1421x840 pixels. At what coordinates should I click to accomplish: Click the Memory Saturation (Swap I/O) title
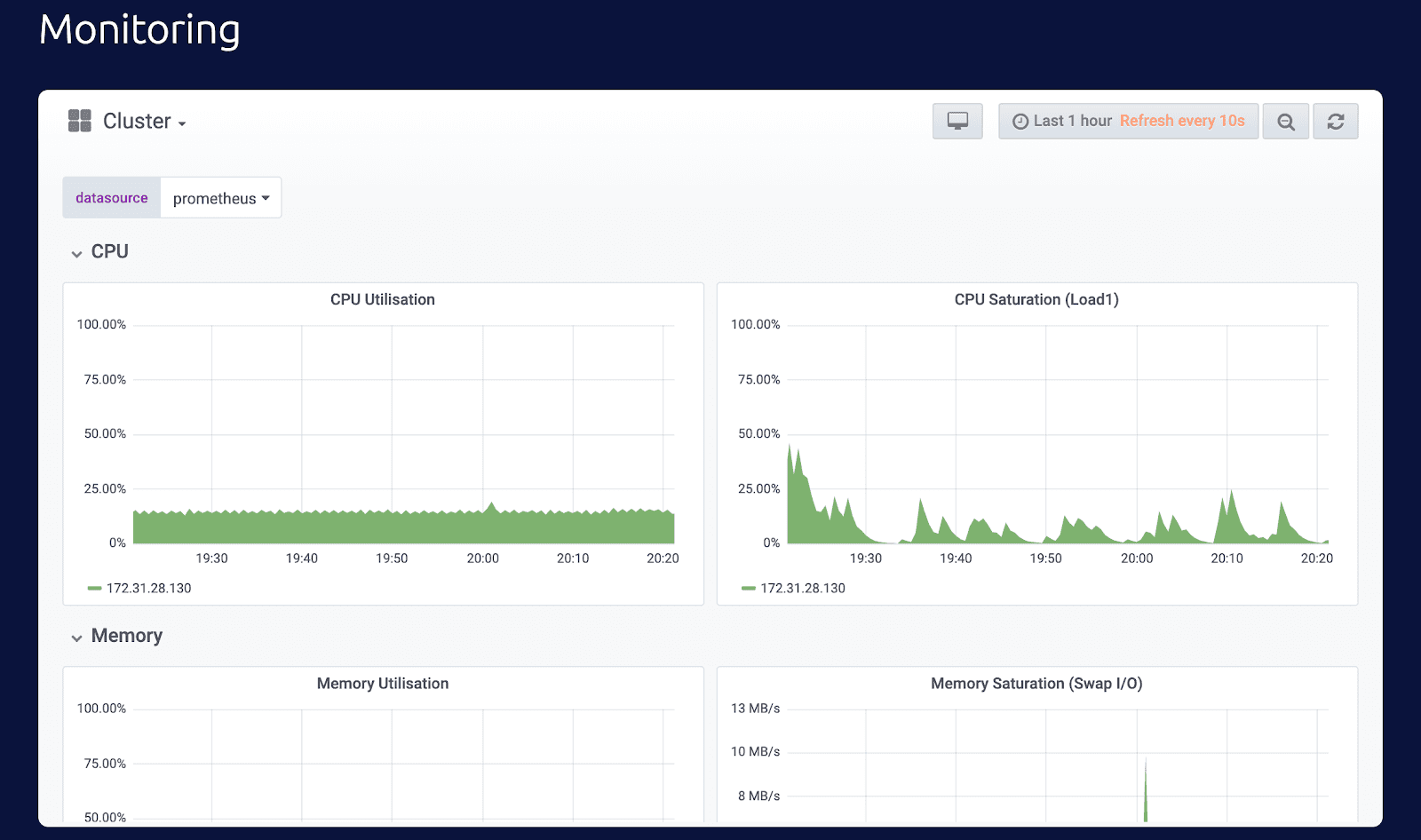[1036, 684]
